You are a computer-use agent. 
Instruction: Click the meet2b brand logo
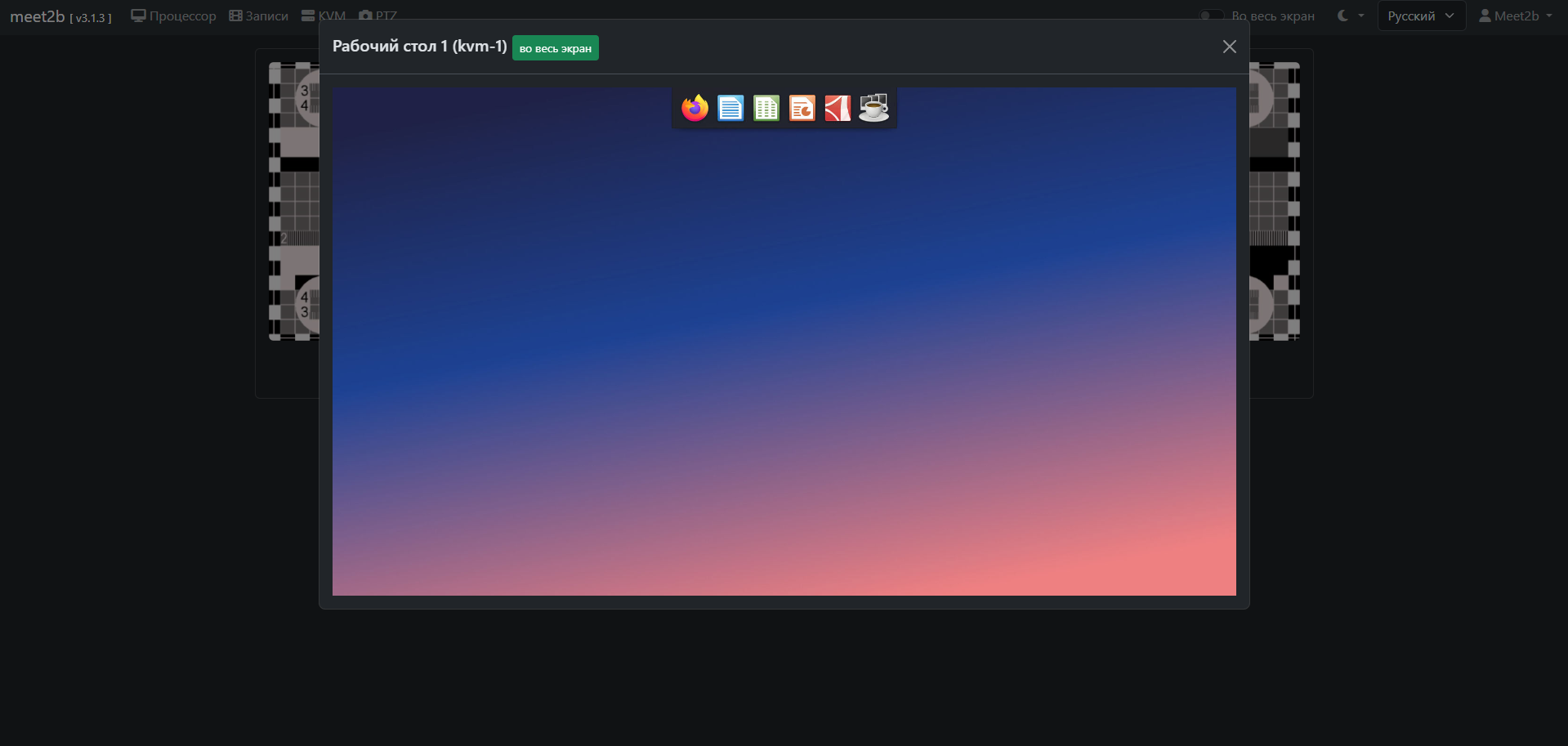pos(38,16)
